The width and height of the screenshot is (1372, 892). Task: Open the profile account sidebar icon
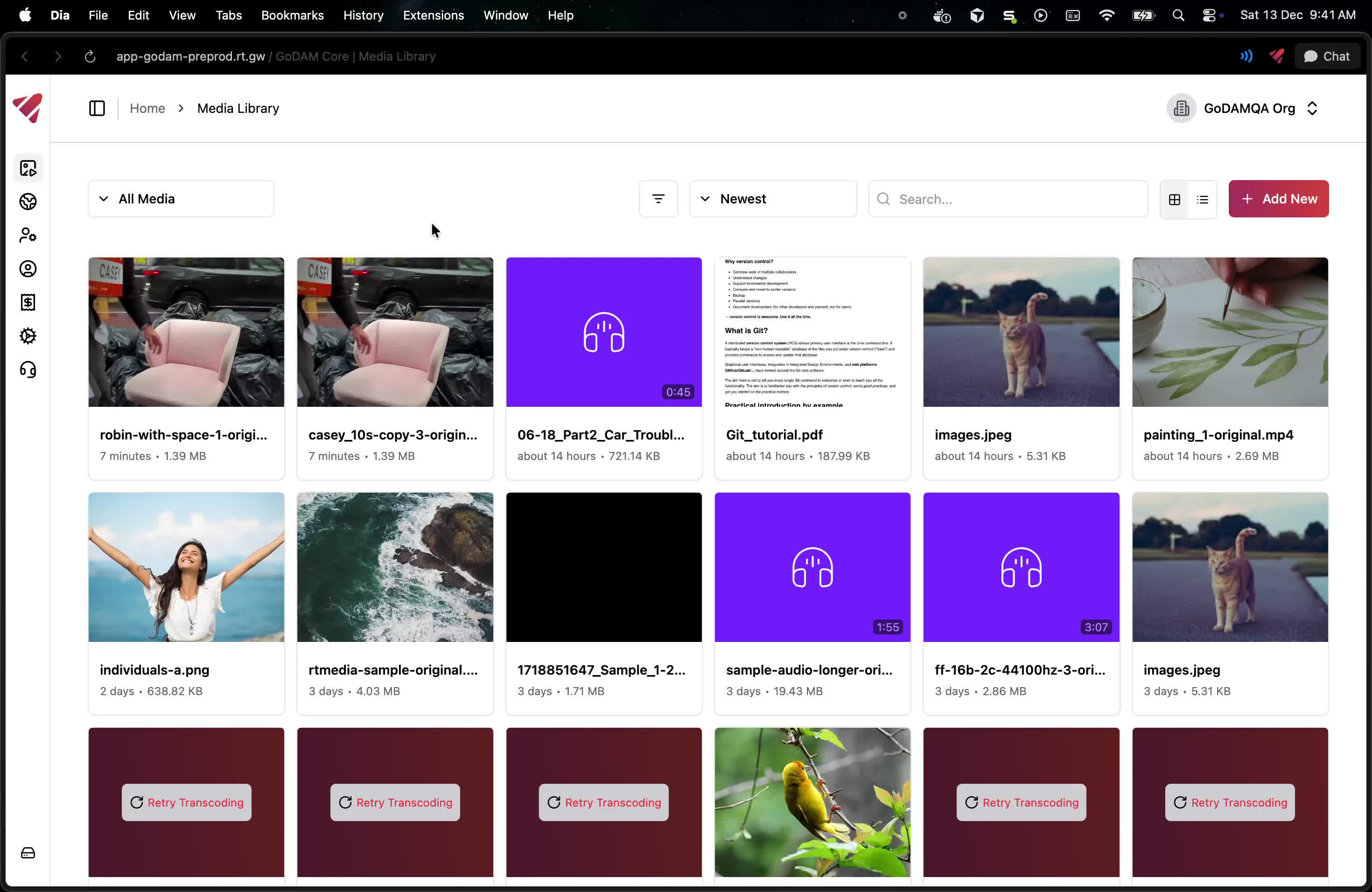click(28, 269)
